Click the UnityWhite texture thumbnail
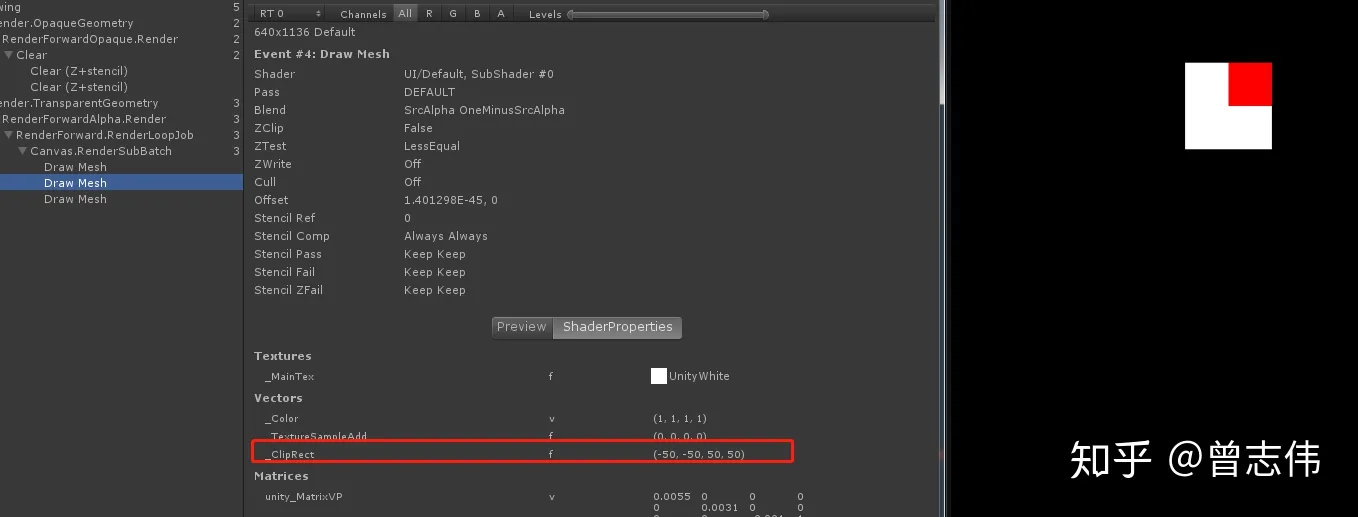Image resolution: width=1358 pixels, height=517 pixels. pyautogui.click(x=659, y=376)
